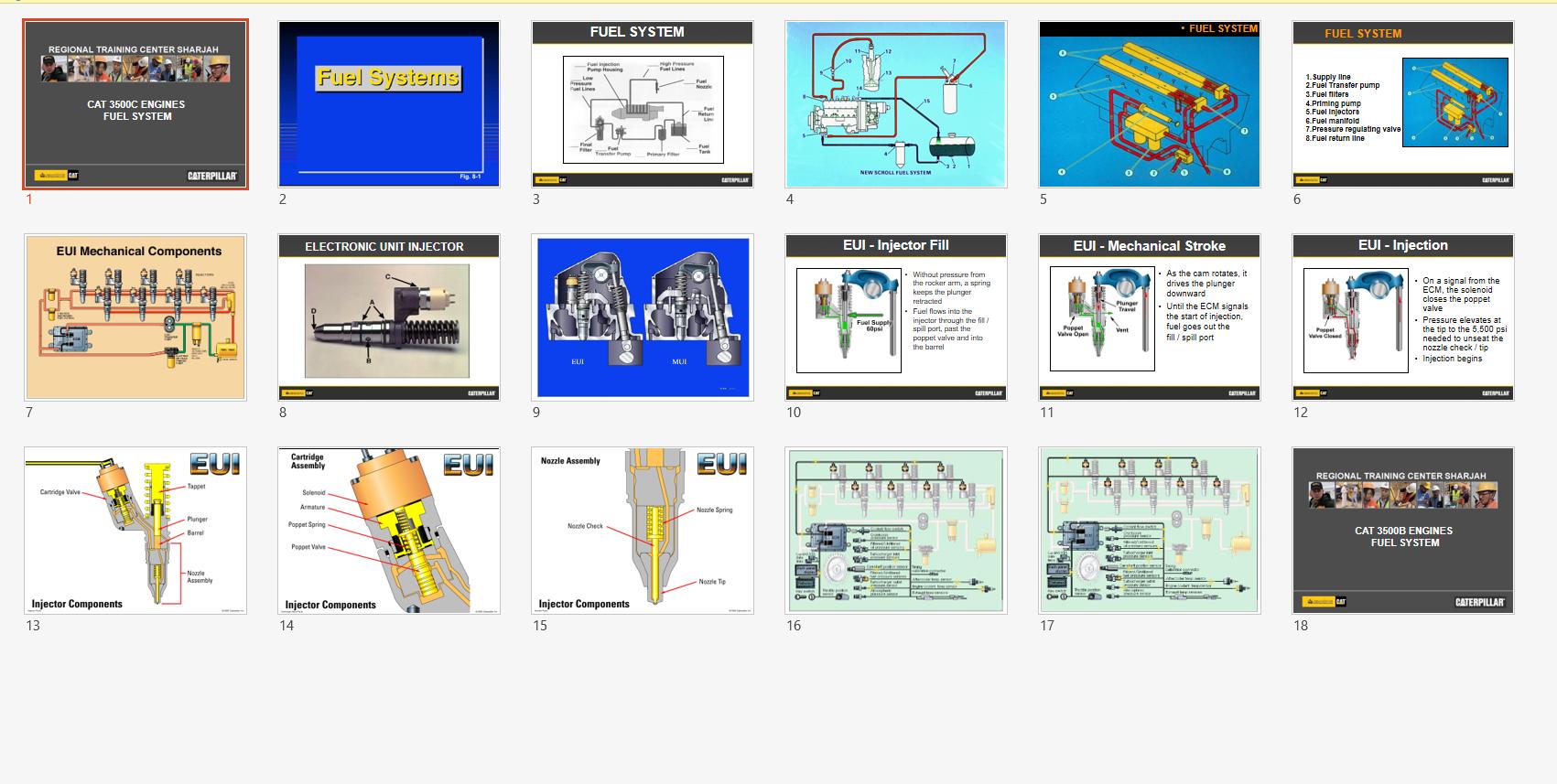Select slide 16 green fuel schematic thumbnail
The image size is (1557, 784).
(896, 531)
